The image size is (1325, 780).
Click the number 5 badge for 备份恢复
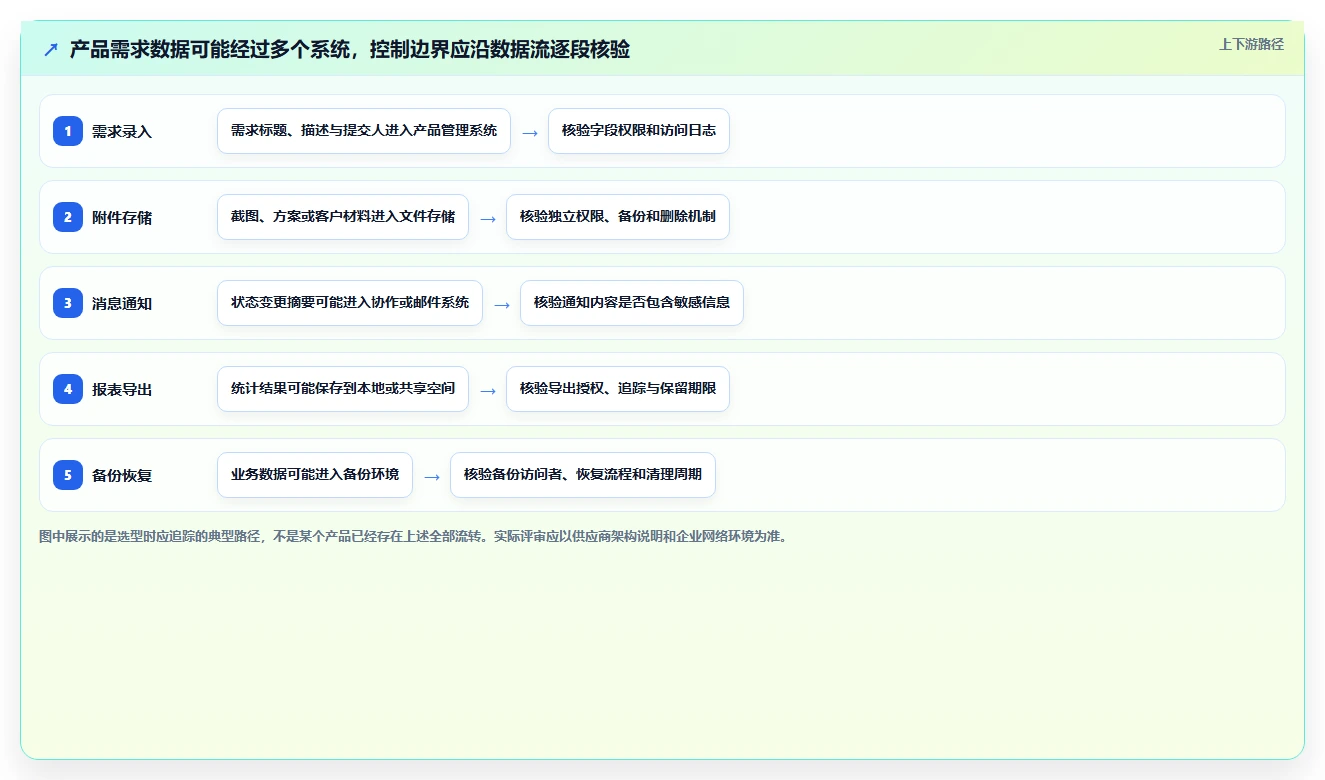[68, 475]
